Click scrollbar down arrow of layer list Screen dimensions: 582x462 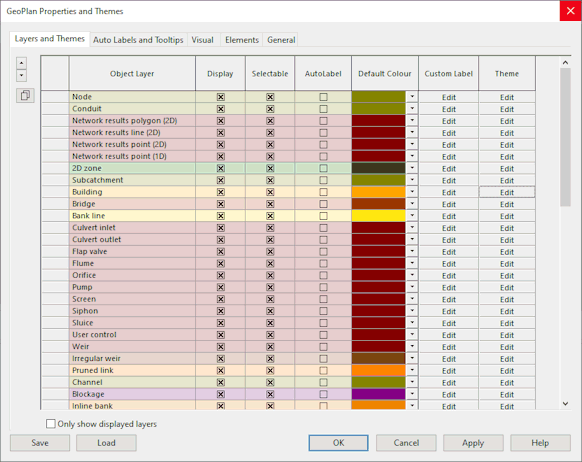pyautogui.click(x=565, y=404)
